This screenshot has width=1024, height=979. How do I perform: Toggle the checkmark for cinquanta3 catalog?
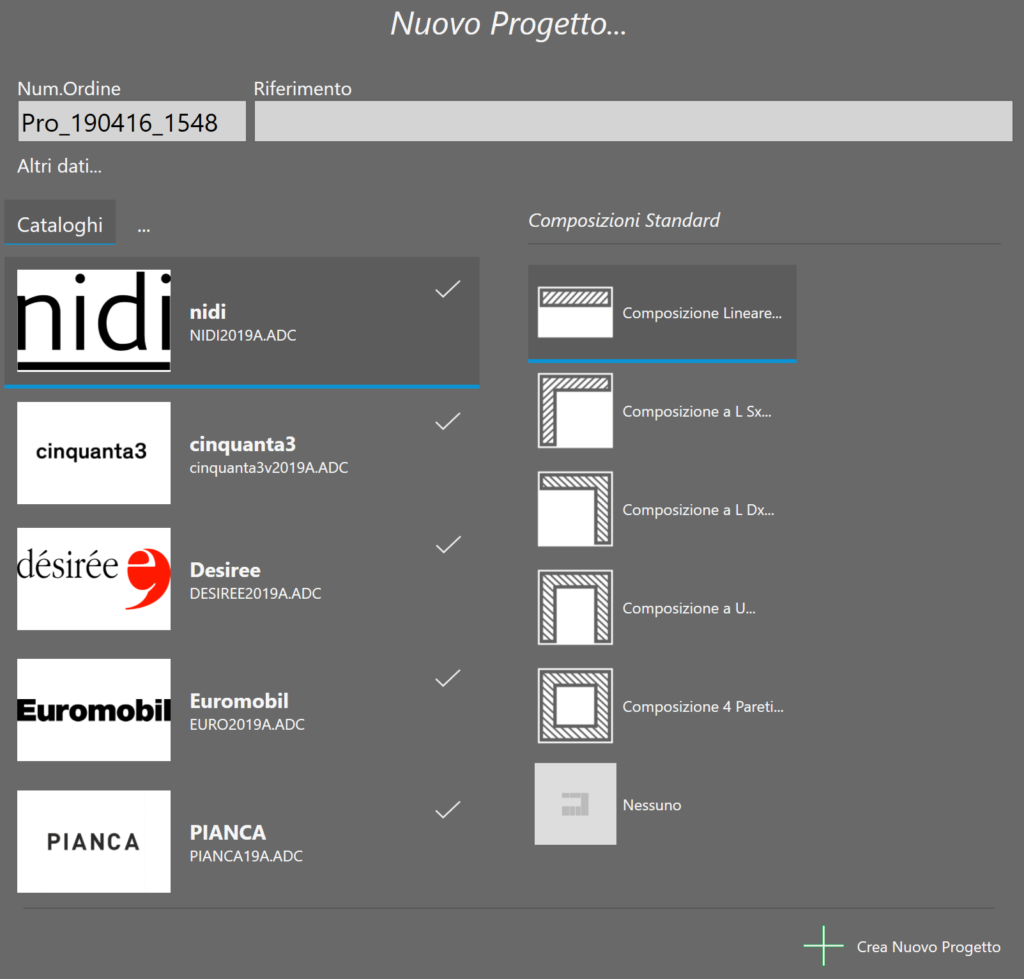coord(448,421)
